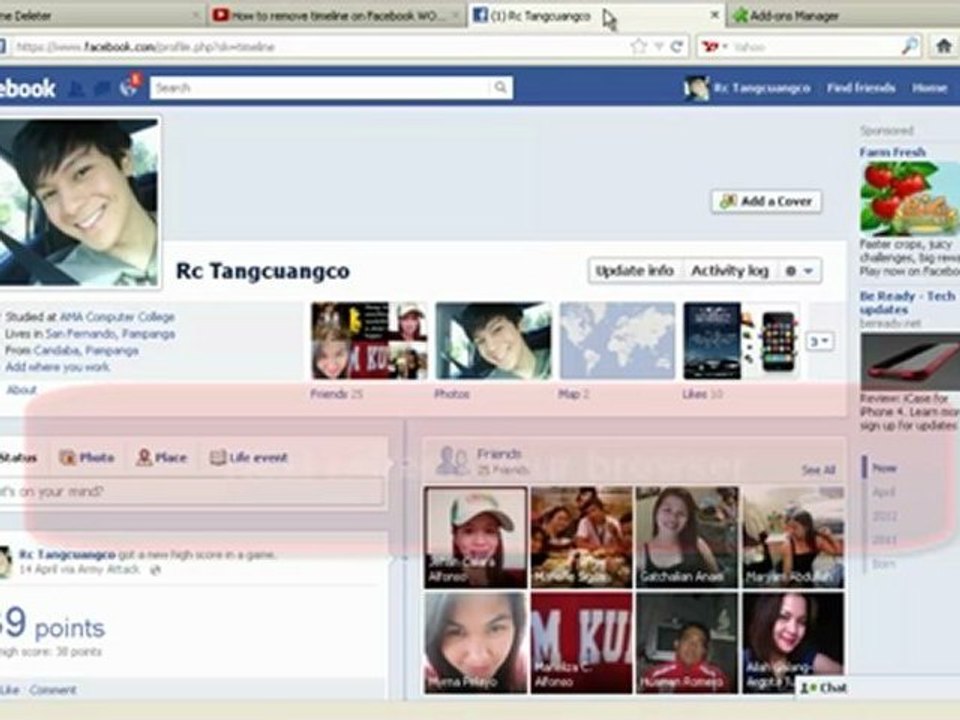Image resolution: width=960 pixels, height=720 pixels.
Task: Select the Status composer tab
Action: click(x=18, y=457)
